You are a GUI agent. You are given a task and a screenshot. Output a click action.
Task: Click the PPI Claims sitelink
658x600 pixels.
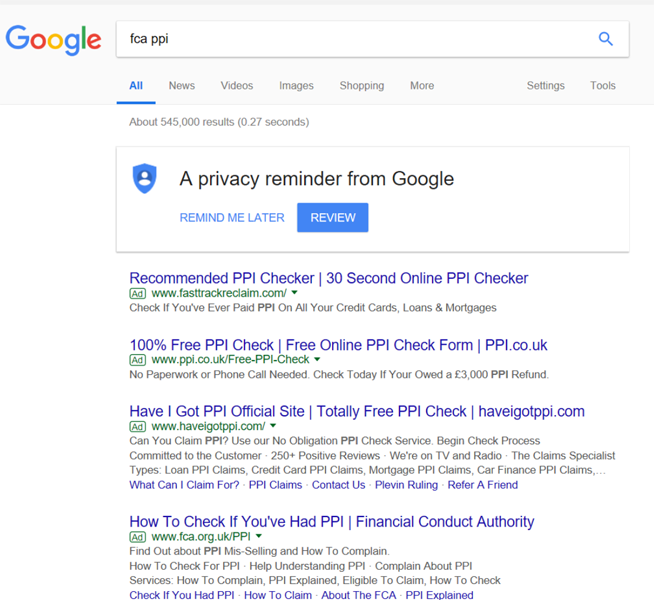(275, 485)
